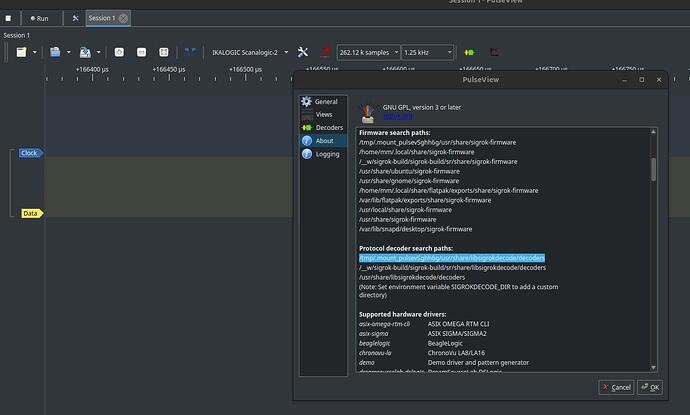Viewport: 690px width, 415px height.
Task: Confirm the dialog with OK
Action: pyautogui.click(x=650, y=387)
